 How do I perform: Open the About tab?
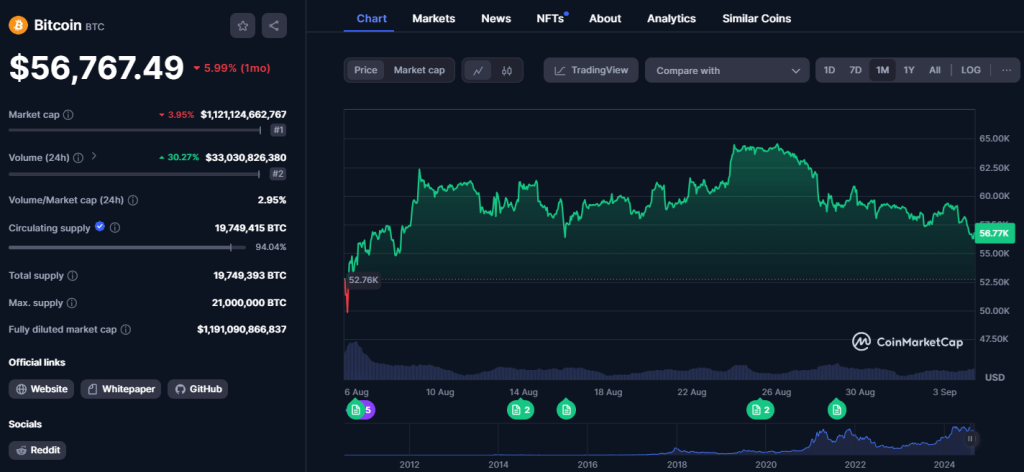click(605, 19)
